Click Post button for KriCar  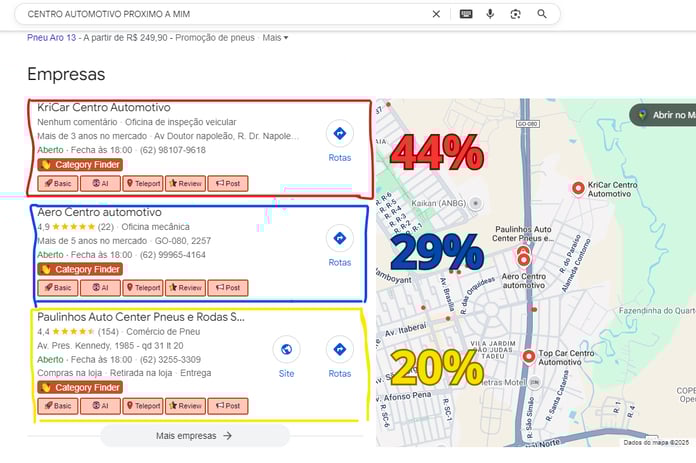click(x=228, y=183)
